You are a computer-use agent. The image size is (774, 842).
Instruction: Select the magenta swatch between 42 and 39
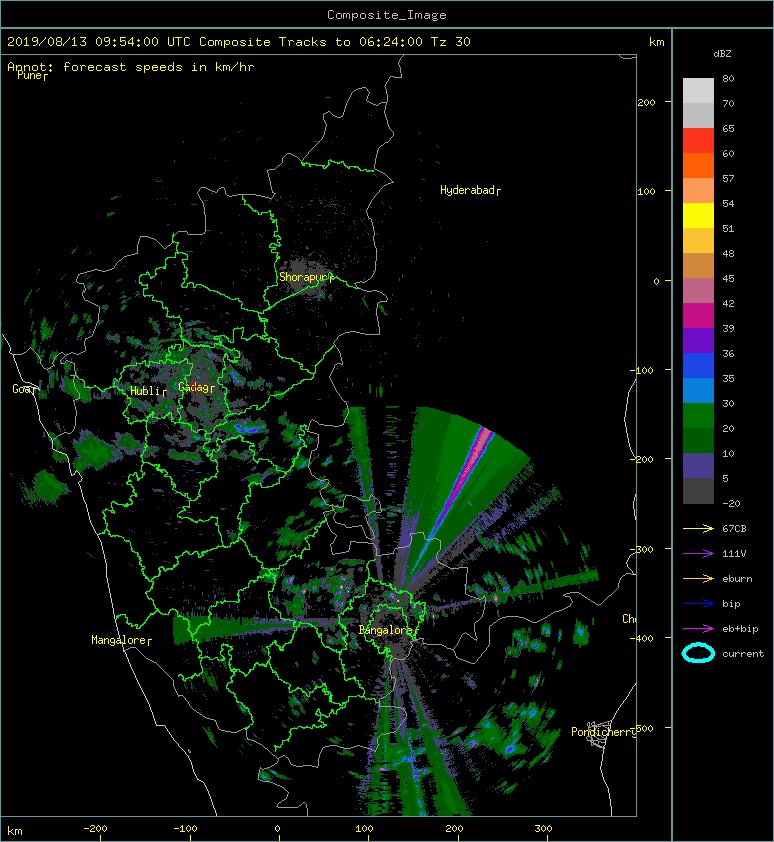[698, 316]
